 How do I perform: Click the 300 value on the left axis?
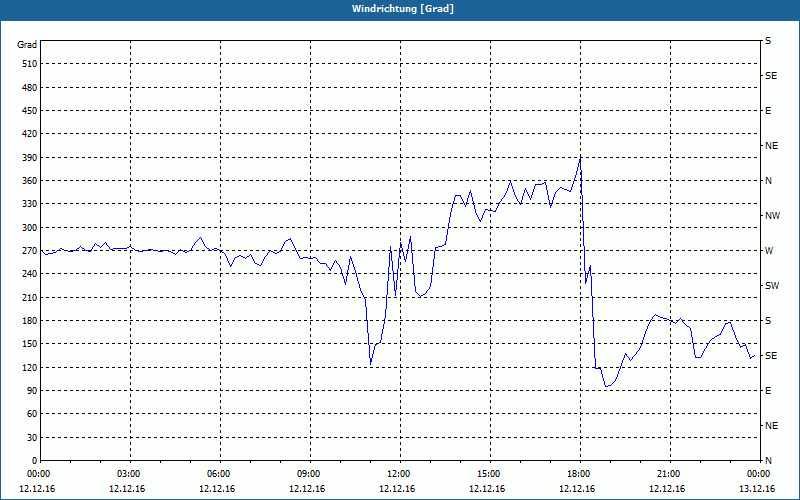tap(30, 228)
